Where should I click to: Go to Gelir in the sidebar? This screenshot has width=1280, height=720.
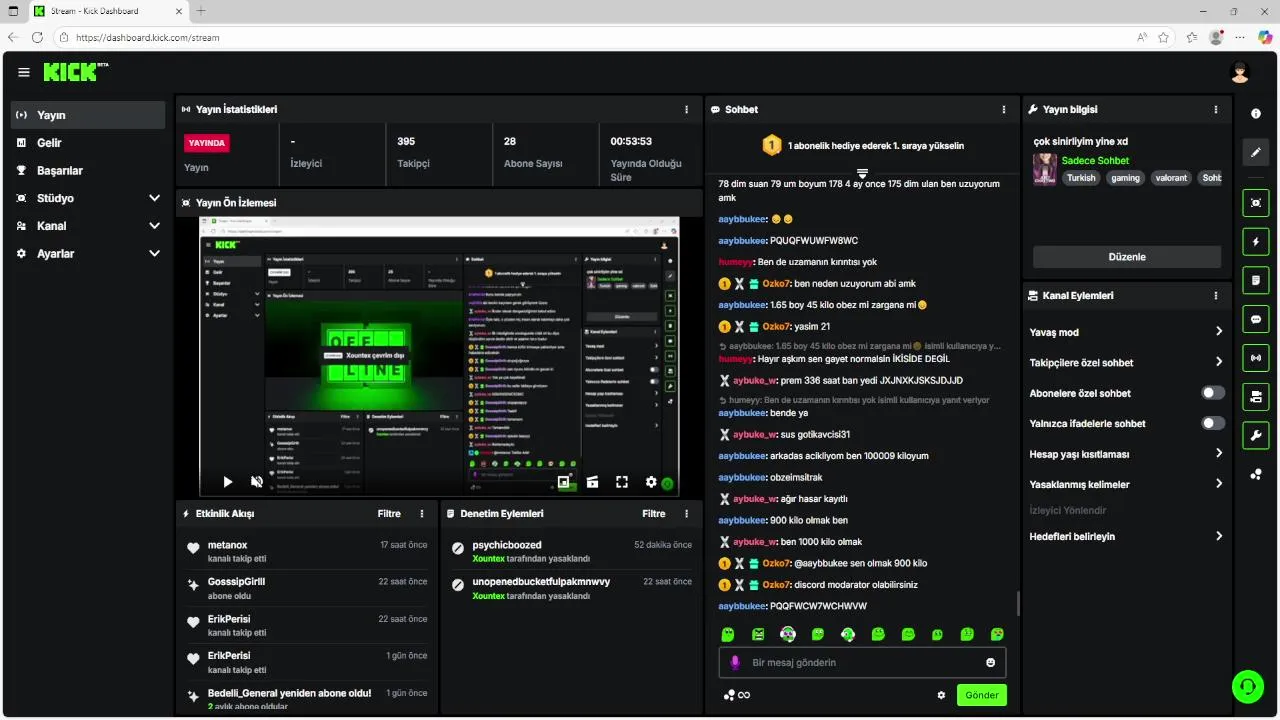[88, 143]
